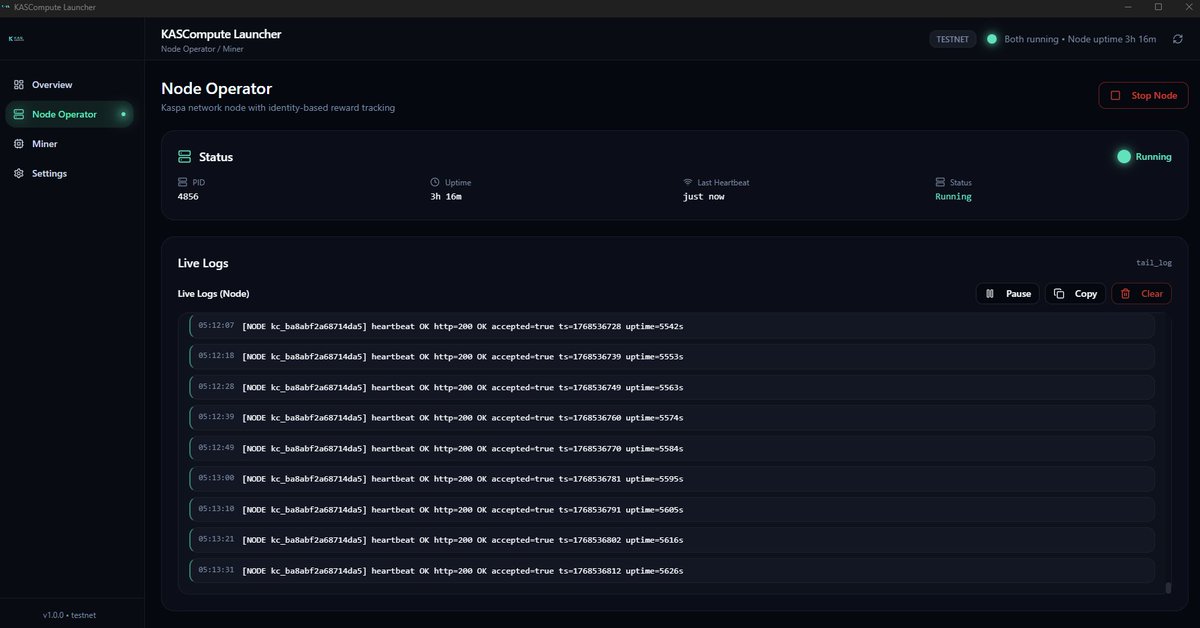Click the small Status field icon
Image resolution: width=1200 pixels, height=628 pixels.
(940, 183)
